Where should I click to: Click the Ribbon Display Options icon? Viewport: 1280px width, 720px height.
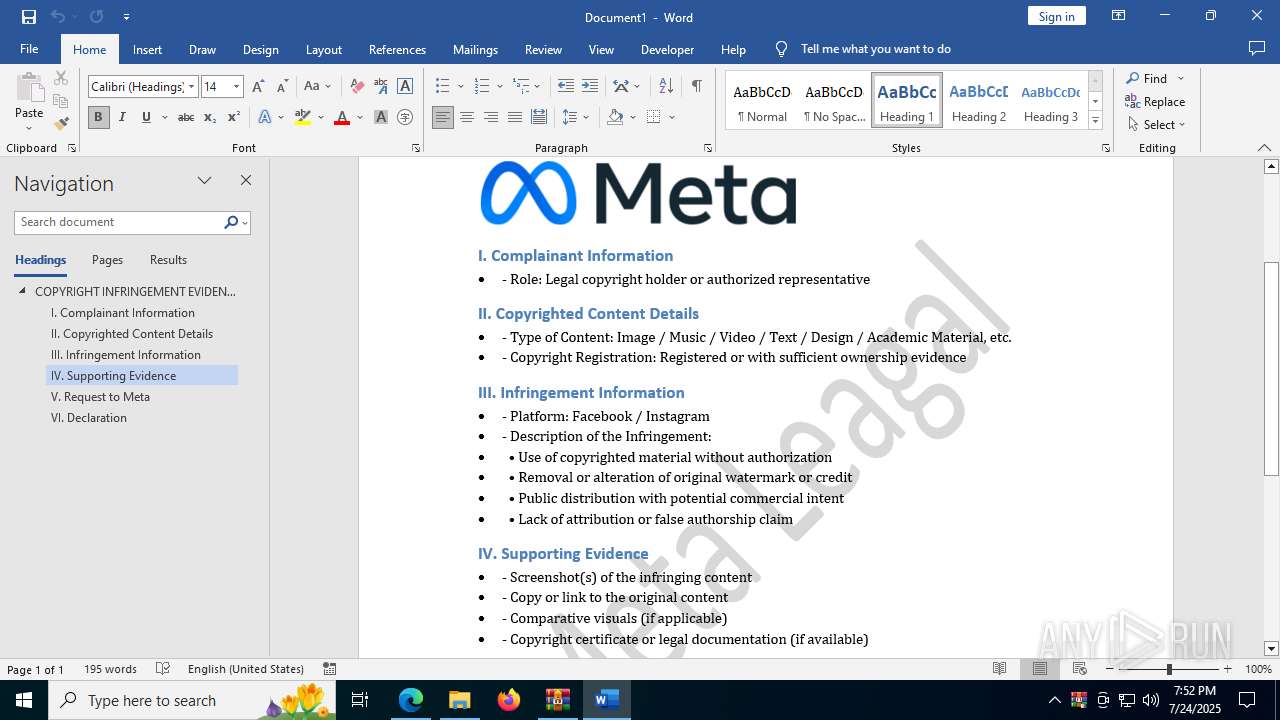[x=1119, y=16]
